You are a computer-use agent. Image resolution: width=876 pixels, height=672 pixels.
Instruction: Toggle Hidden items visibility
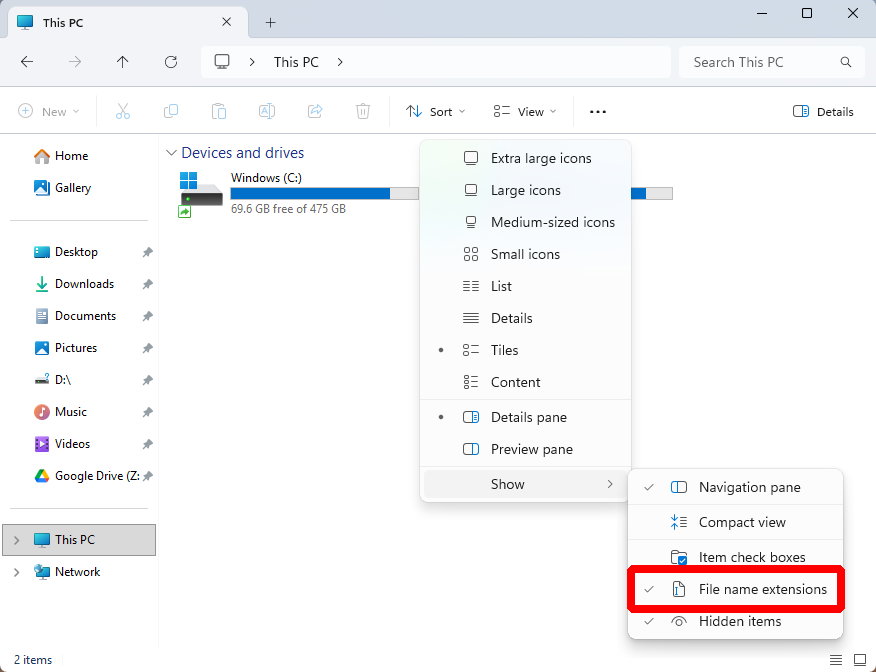click(x=739, y=621)
